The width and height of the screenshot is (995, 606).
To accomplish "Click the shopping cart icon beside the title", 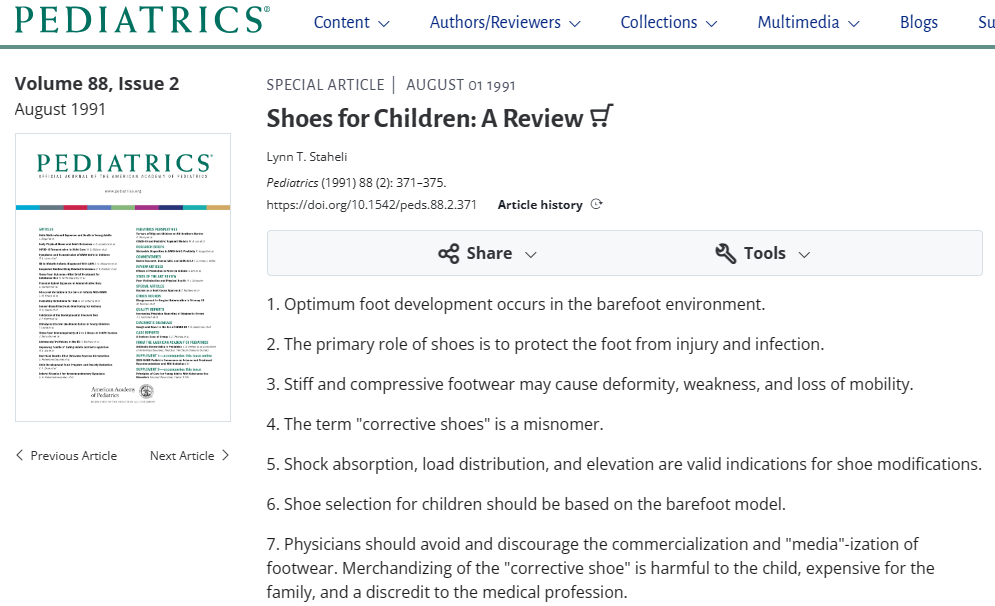I will click(x=601, y=117).
